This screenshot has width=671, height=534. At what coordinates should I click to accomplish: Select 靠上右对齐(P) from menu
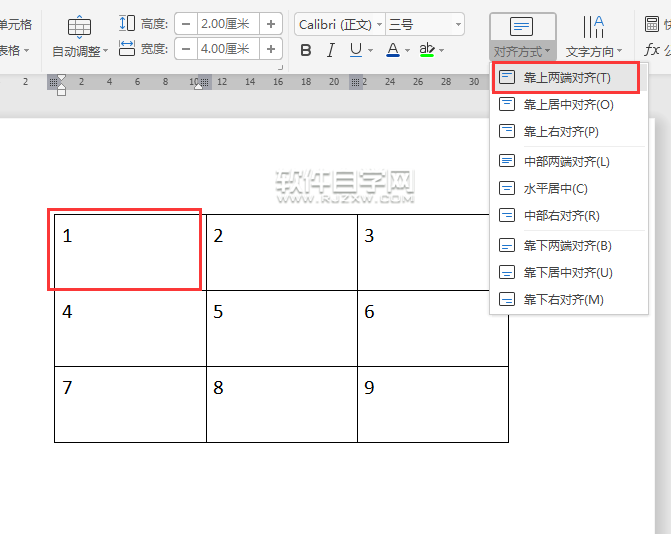click(569, 131)
